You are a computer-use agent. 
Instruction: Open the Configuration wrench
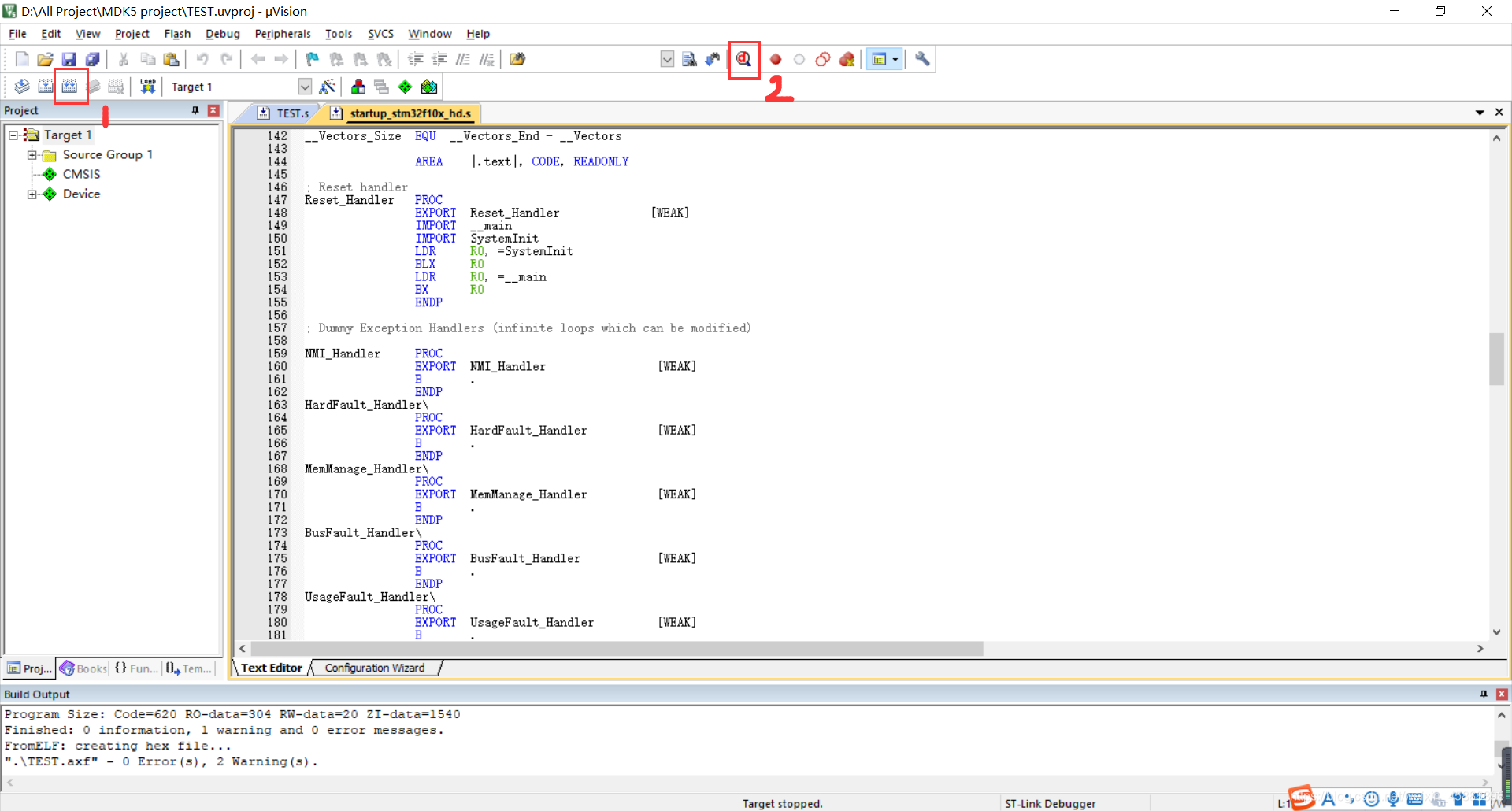[922, 59]
